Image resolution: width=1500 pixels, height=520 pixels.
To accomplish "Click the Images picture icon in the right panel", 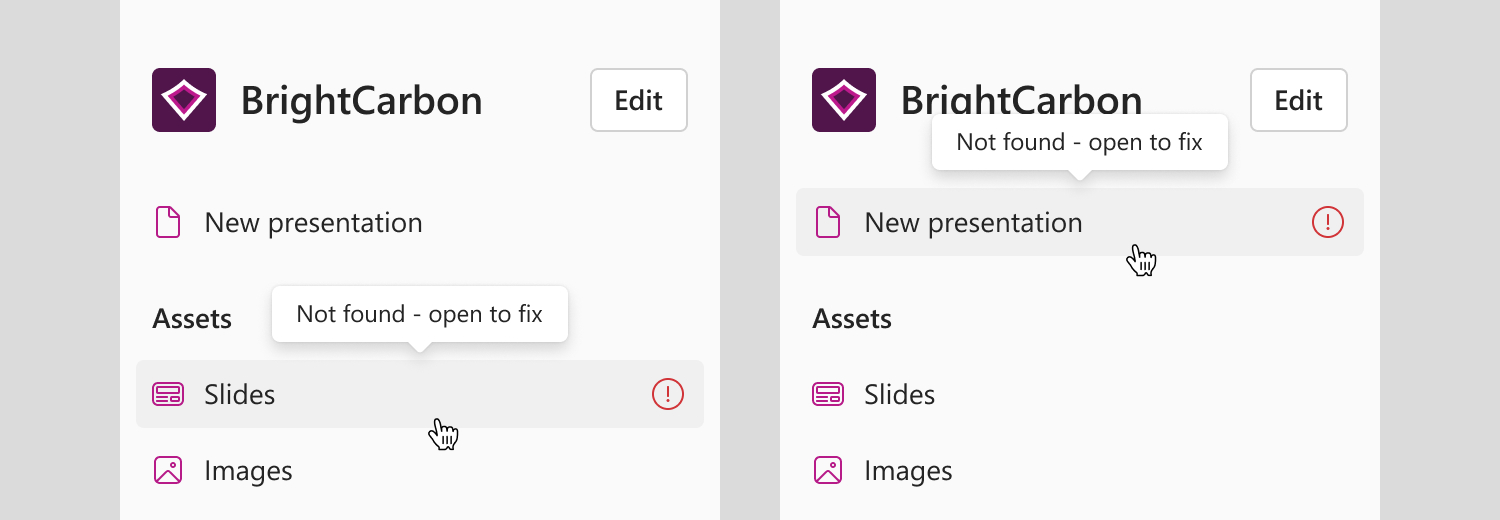I will (x=828, y=471).
